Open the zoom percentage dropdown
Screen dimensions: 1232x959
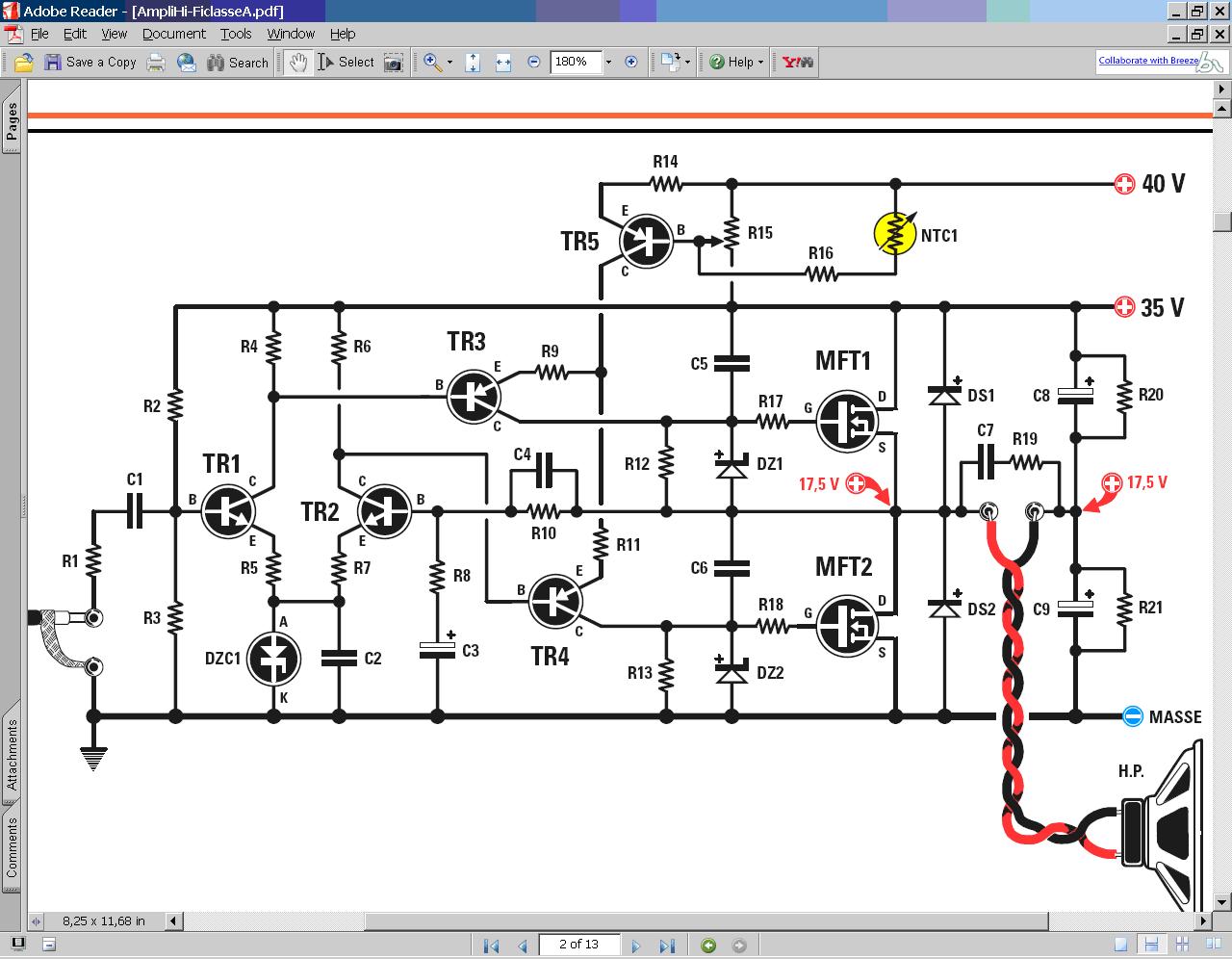[608, 63]
